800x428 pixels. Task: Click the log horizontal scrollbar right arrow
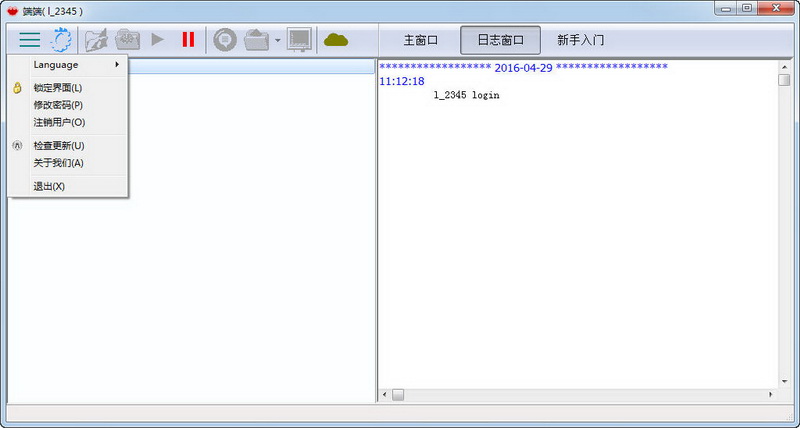(x=770, y=394)
